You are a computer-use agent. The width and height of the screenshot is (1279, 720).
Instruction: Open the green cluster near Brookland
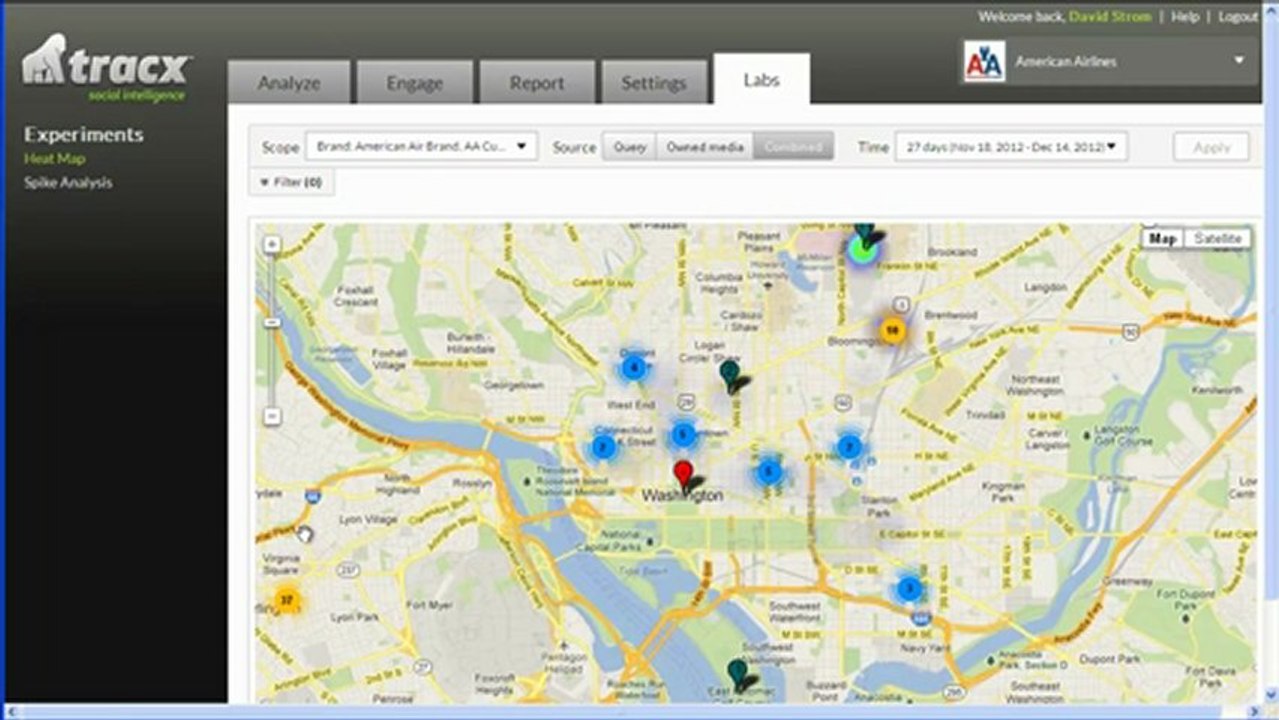(x=862, y=249)
